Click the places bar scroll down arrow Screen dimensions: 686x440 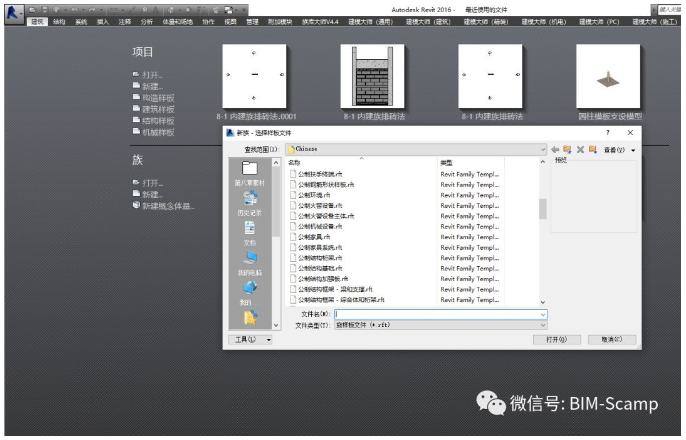[276, 325]
